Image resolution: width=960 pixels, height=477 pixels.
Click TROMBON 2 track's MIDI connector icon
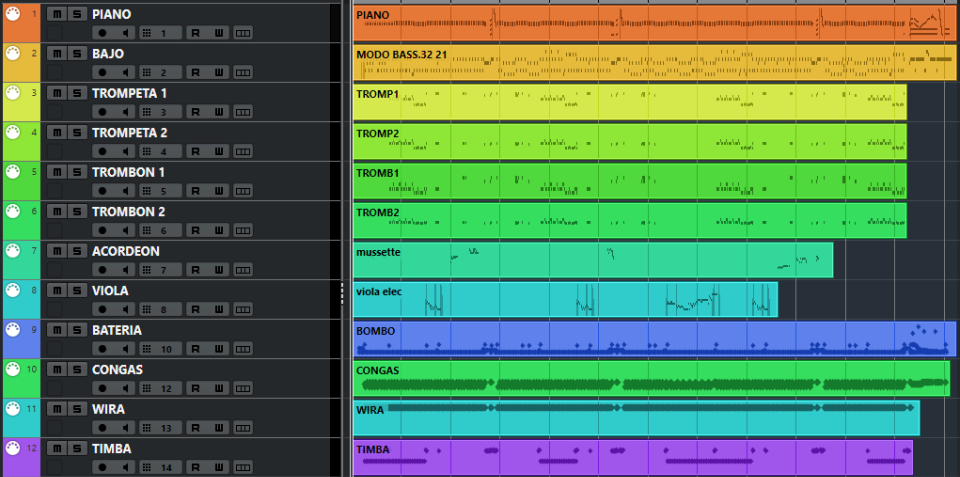point(12,211)
